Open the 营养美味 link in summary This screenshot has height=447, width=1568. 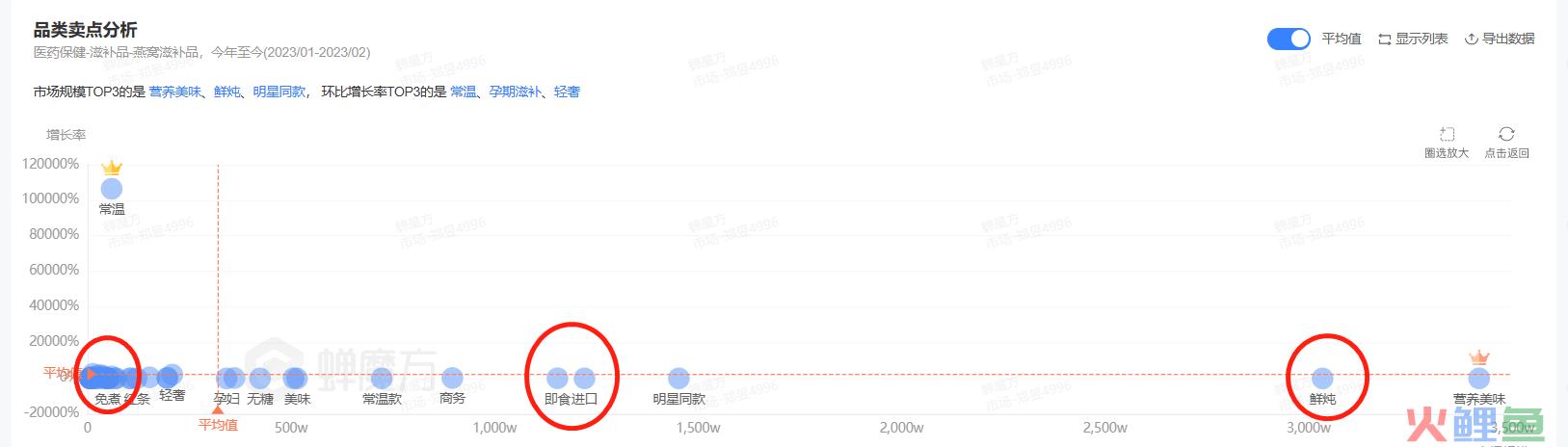point(175,92)
